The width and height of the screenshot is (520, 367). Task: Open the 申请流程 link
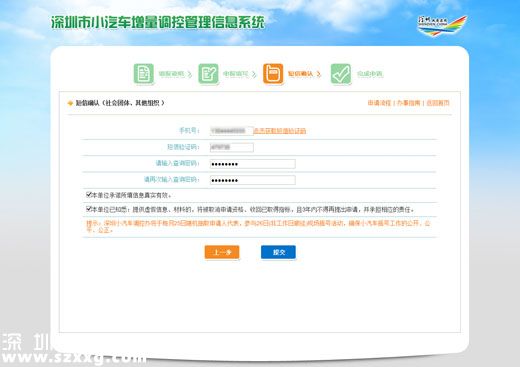pyautogui.click(x=379, y=103)
